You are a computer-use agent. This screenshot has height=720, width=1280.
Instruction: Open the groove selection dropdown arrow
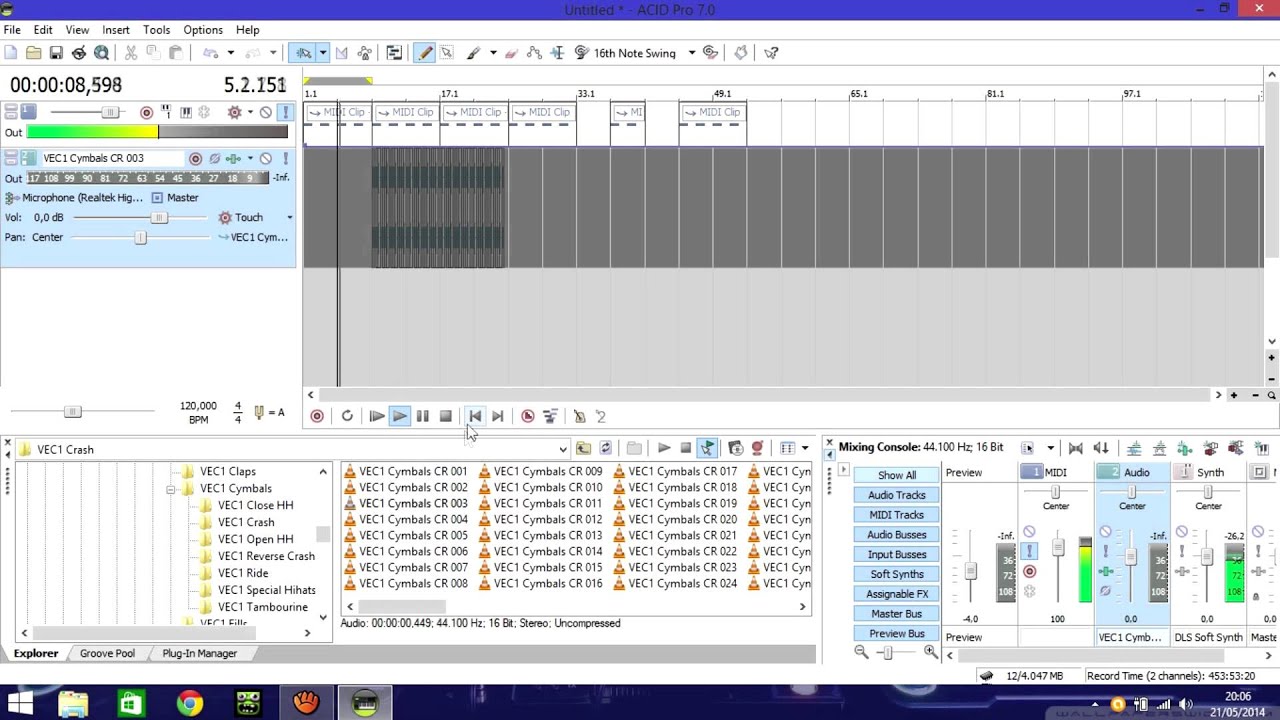[x=691, y=53]
